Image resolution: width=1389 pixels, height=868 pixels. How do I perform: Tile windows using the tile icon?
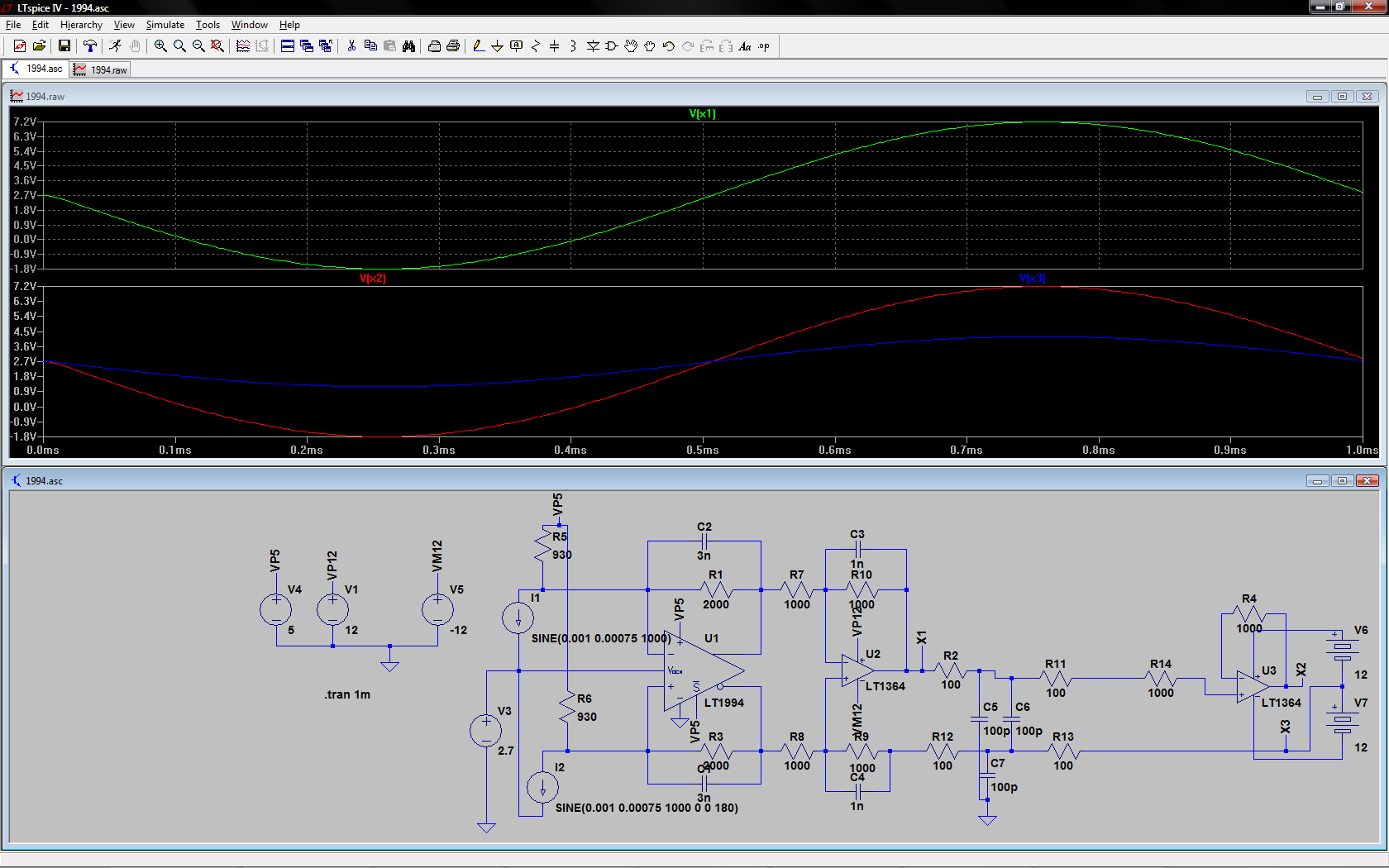tap(288, 46)
